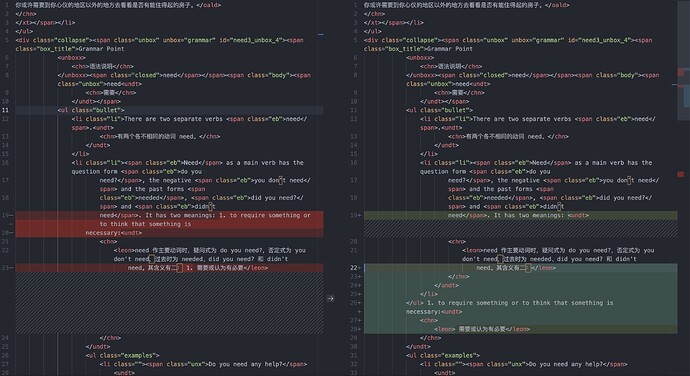Screen dimensions: 690x376
Task: Click "There are two separate verbs" line in the left pane
Action: pyautogui.click(x=189, y=119)
